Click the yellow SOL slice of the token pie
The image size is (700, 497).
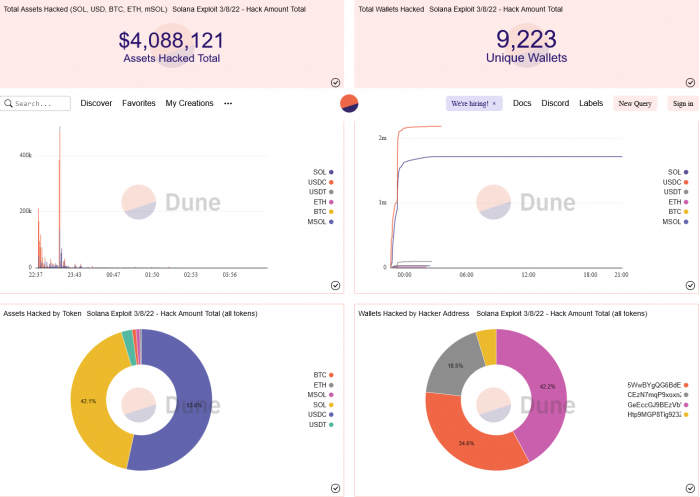(90, 400)
